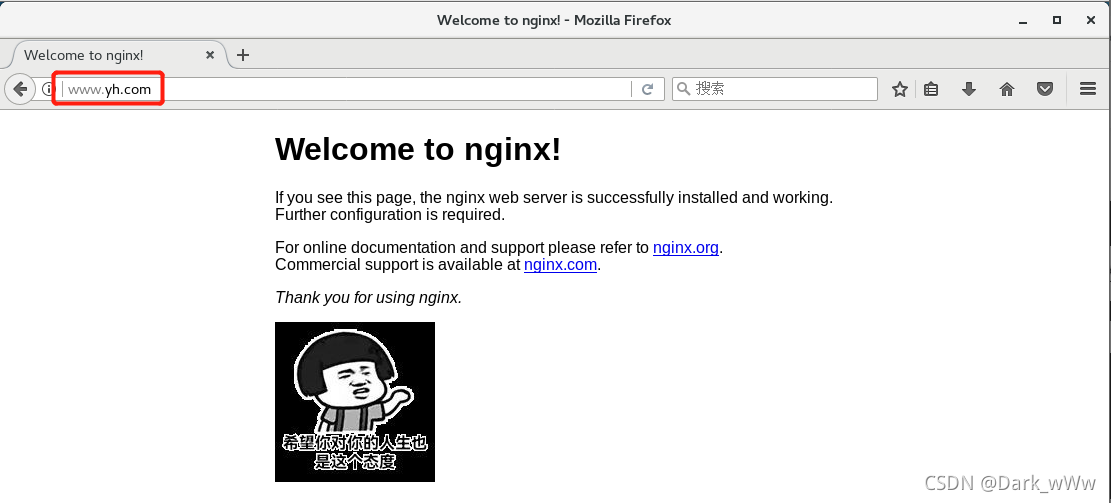Maximize the Firefox window
The image size is (1111, 503).
[x=1056, y=21]
